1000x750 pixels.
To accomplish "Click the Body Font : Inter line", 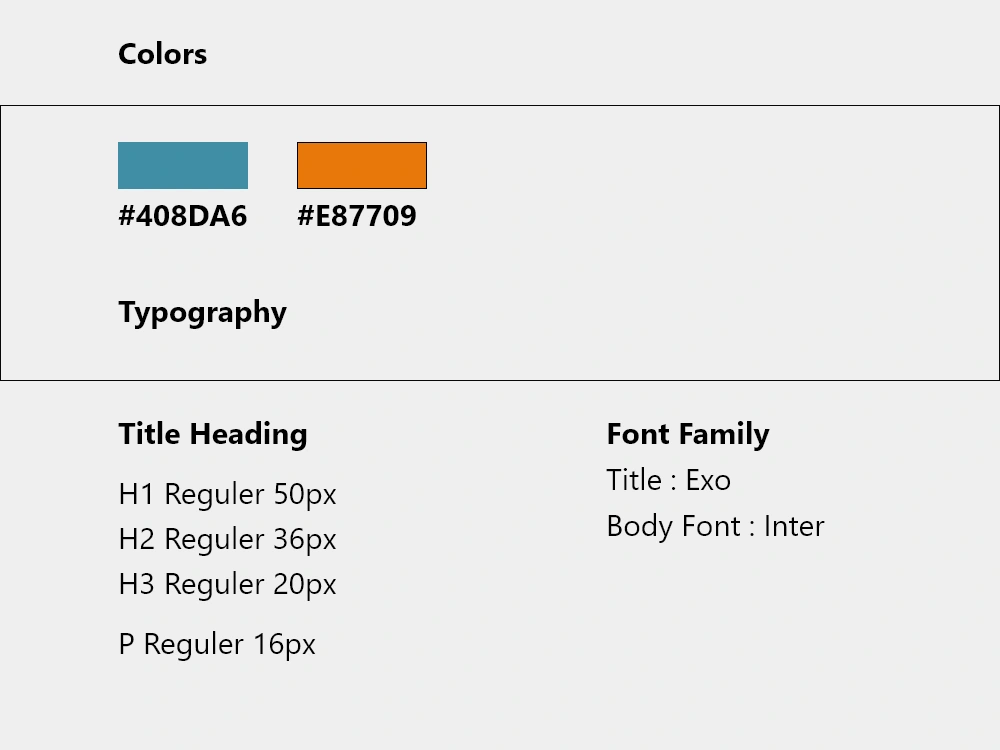I will pos(715,527).
